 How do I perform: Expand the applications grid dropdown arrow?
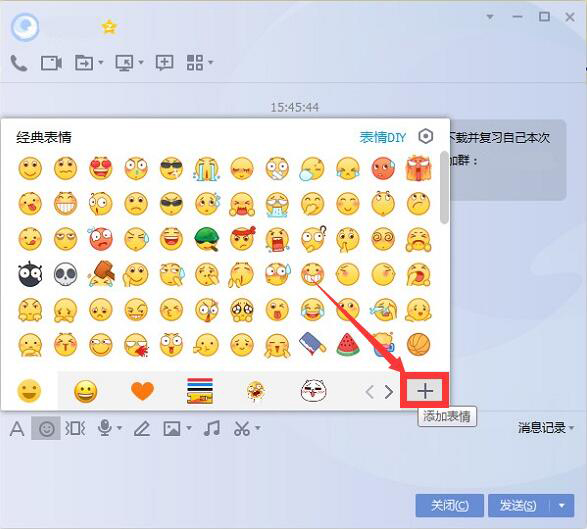[211, 62]
